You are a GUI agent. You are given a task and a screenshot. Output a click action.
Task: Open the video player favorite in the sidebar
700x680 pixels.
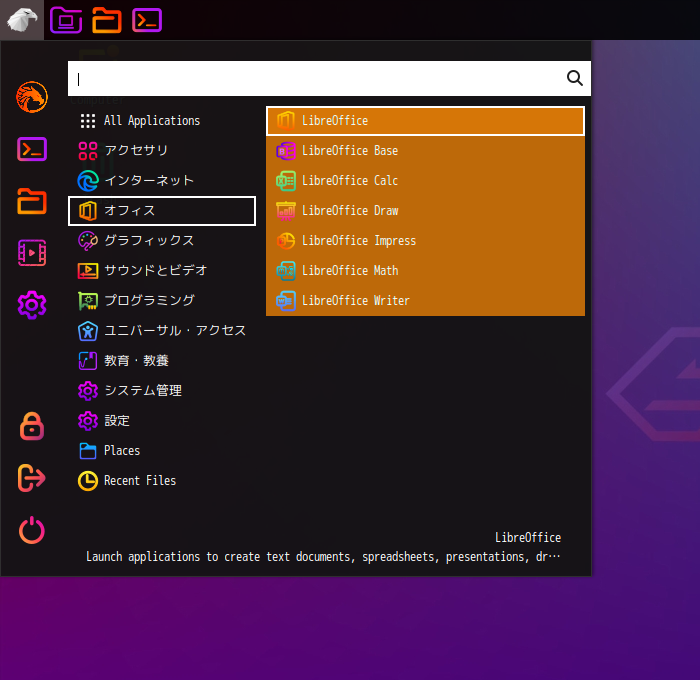[x=32, y=253]
